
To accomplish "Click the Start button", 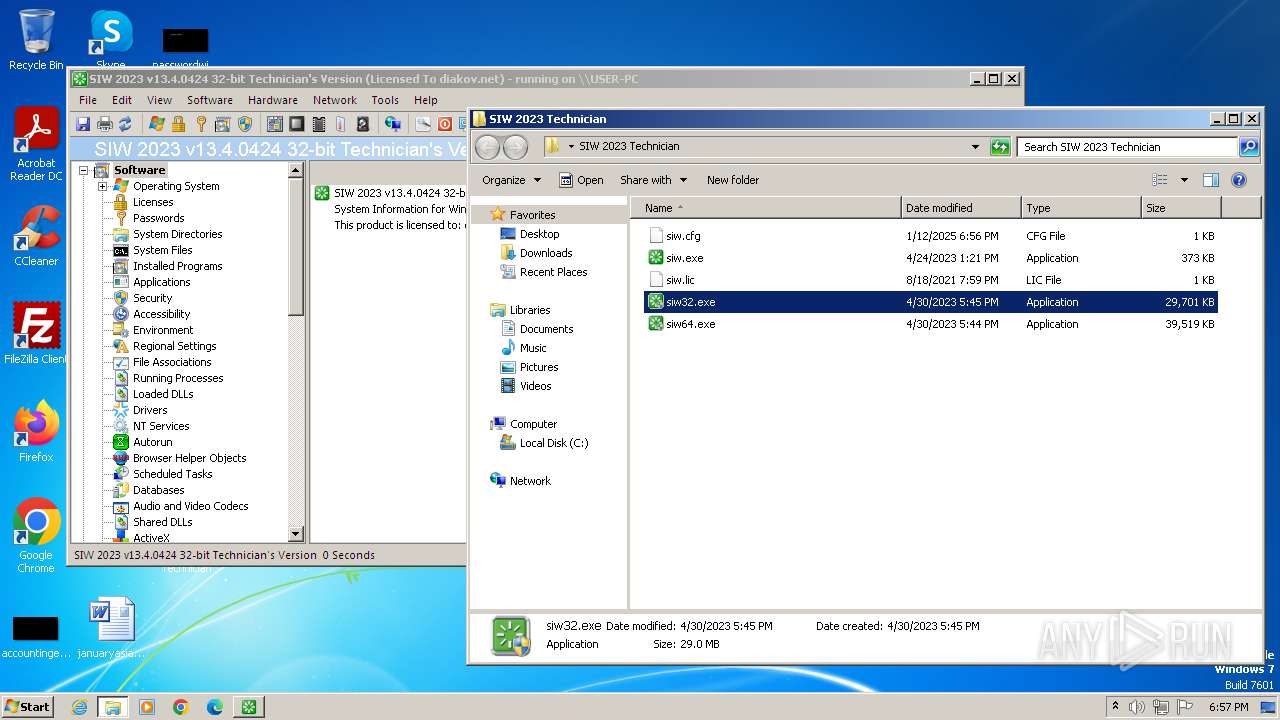I will 28,707.
